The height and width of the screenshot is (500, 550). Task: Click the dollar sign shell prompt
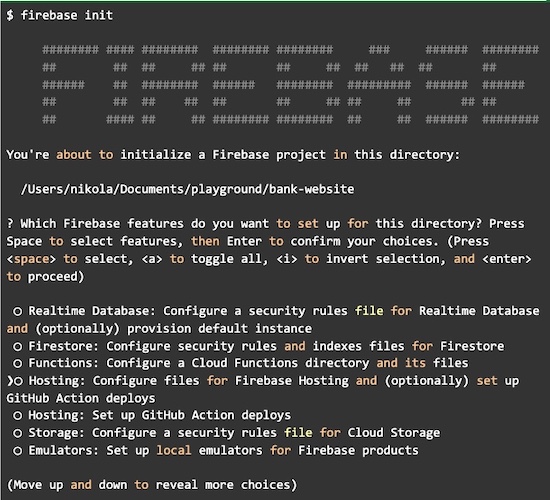coord(10,15)
